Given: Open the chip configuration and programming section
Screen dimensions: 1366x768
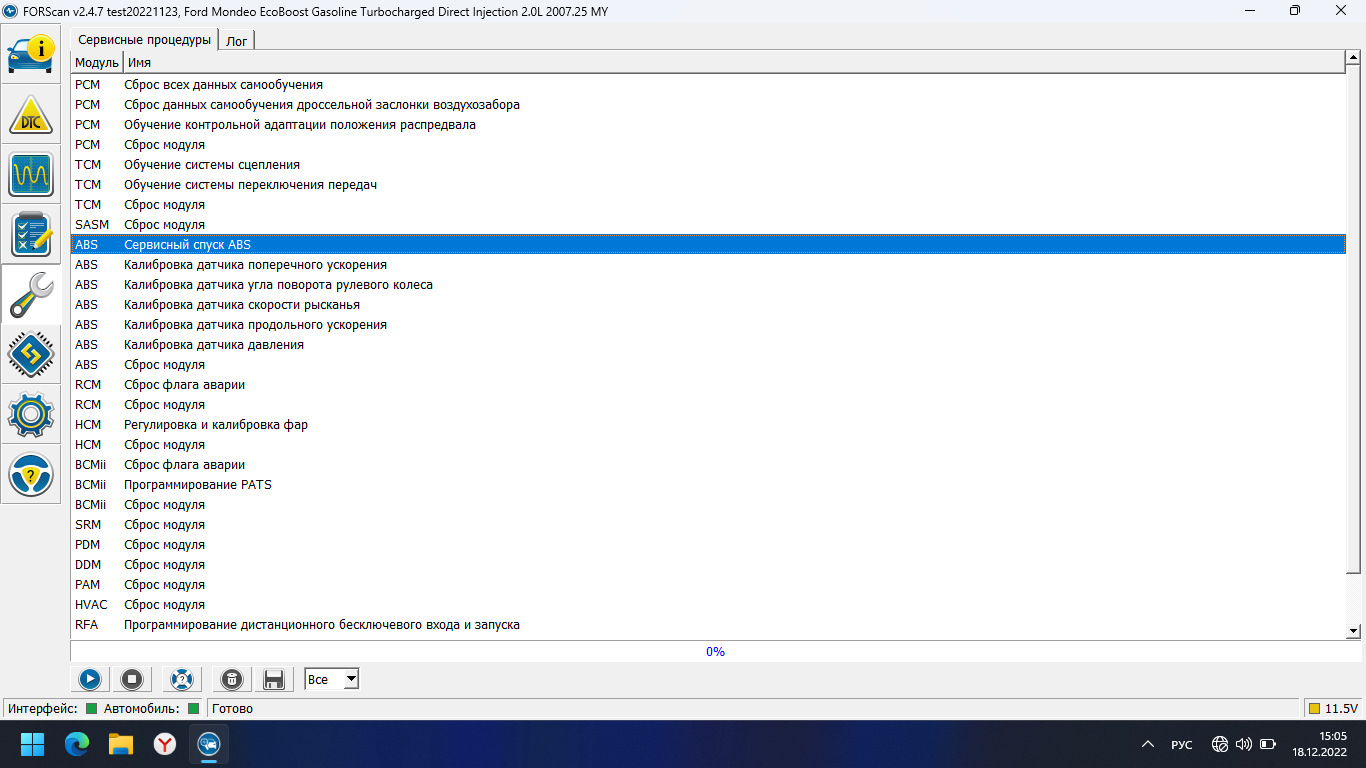Looking at the screenshot, I should [x=31, y=354].
